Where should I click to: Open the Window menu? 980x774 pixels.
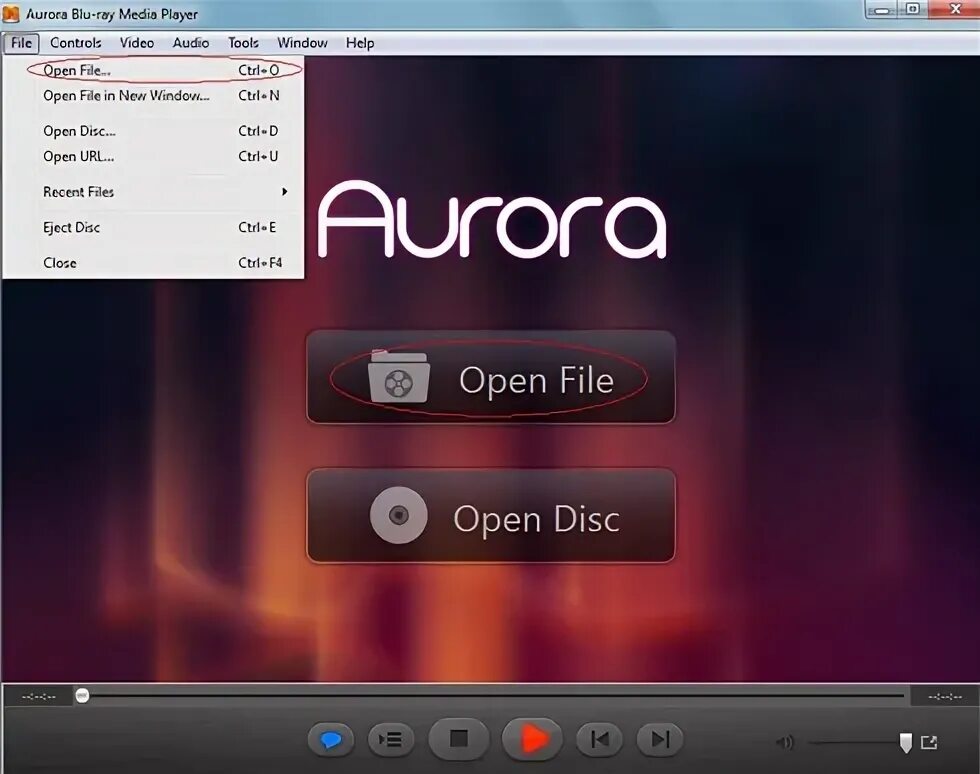tap(302, 43)
